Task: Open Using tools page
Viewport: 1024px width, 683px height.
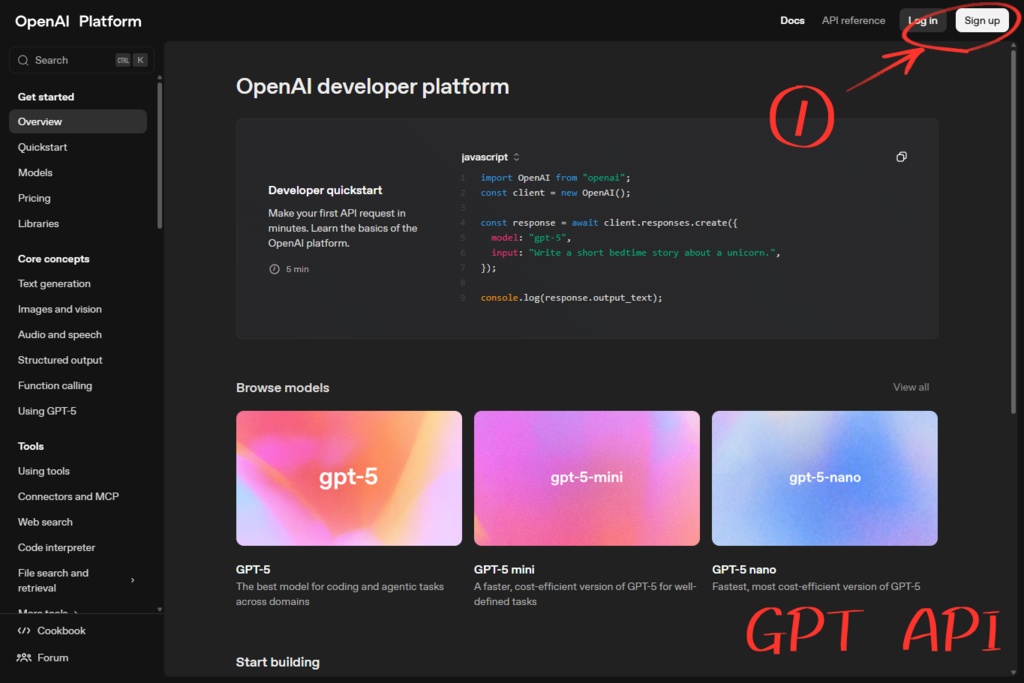Action: [44, 471]
